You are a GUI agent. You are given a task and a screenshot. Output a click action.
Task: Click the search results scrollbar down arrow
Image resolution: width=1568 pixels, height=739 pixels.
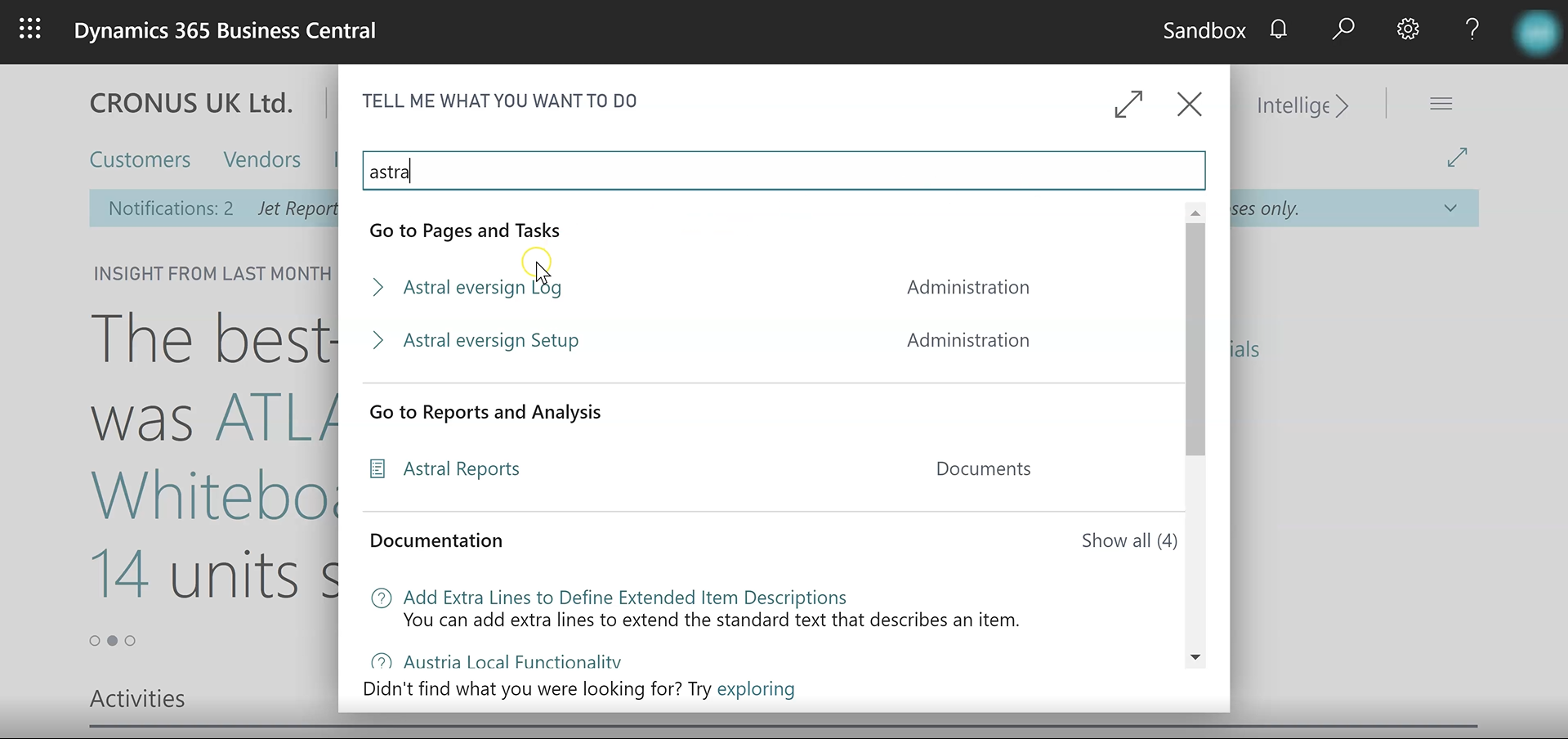tap(1195, 657)
